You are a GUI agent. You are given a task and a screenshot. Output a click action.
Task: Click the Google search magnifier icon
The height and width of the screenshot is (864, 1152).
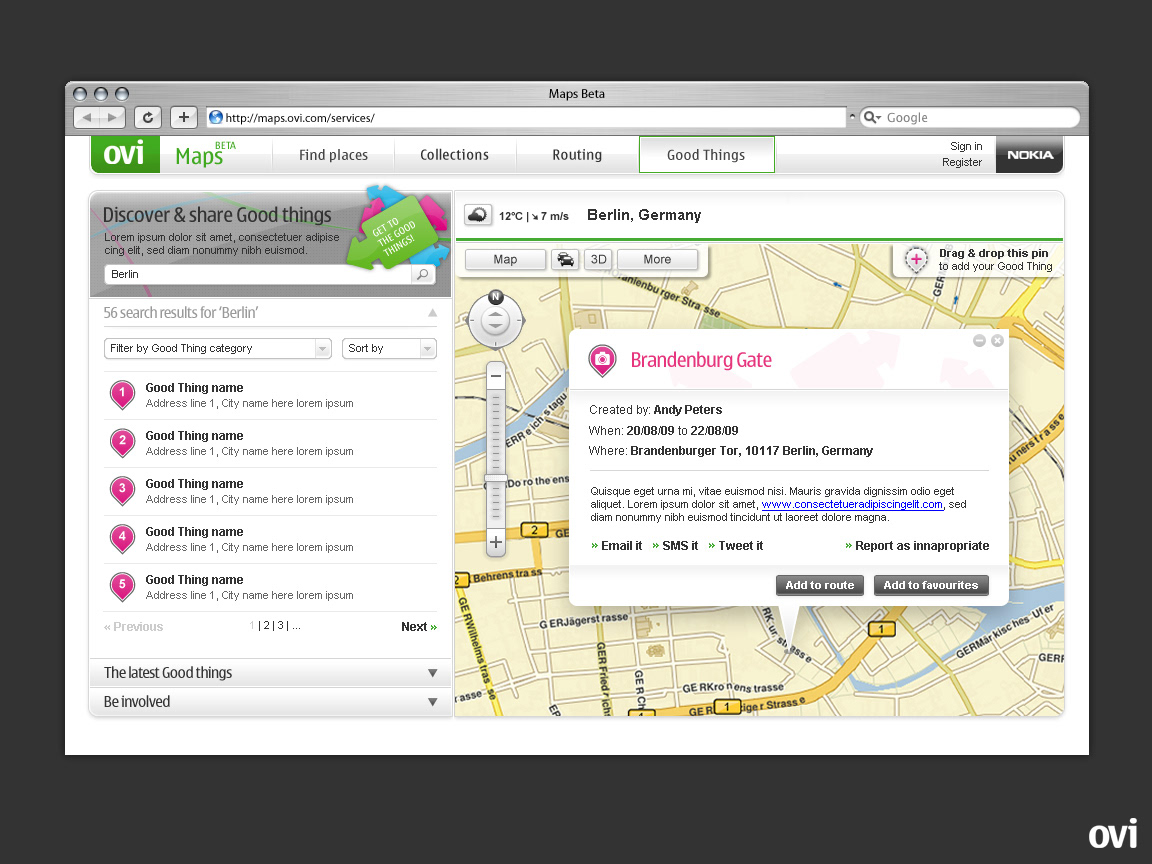pos(870,118)
